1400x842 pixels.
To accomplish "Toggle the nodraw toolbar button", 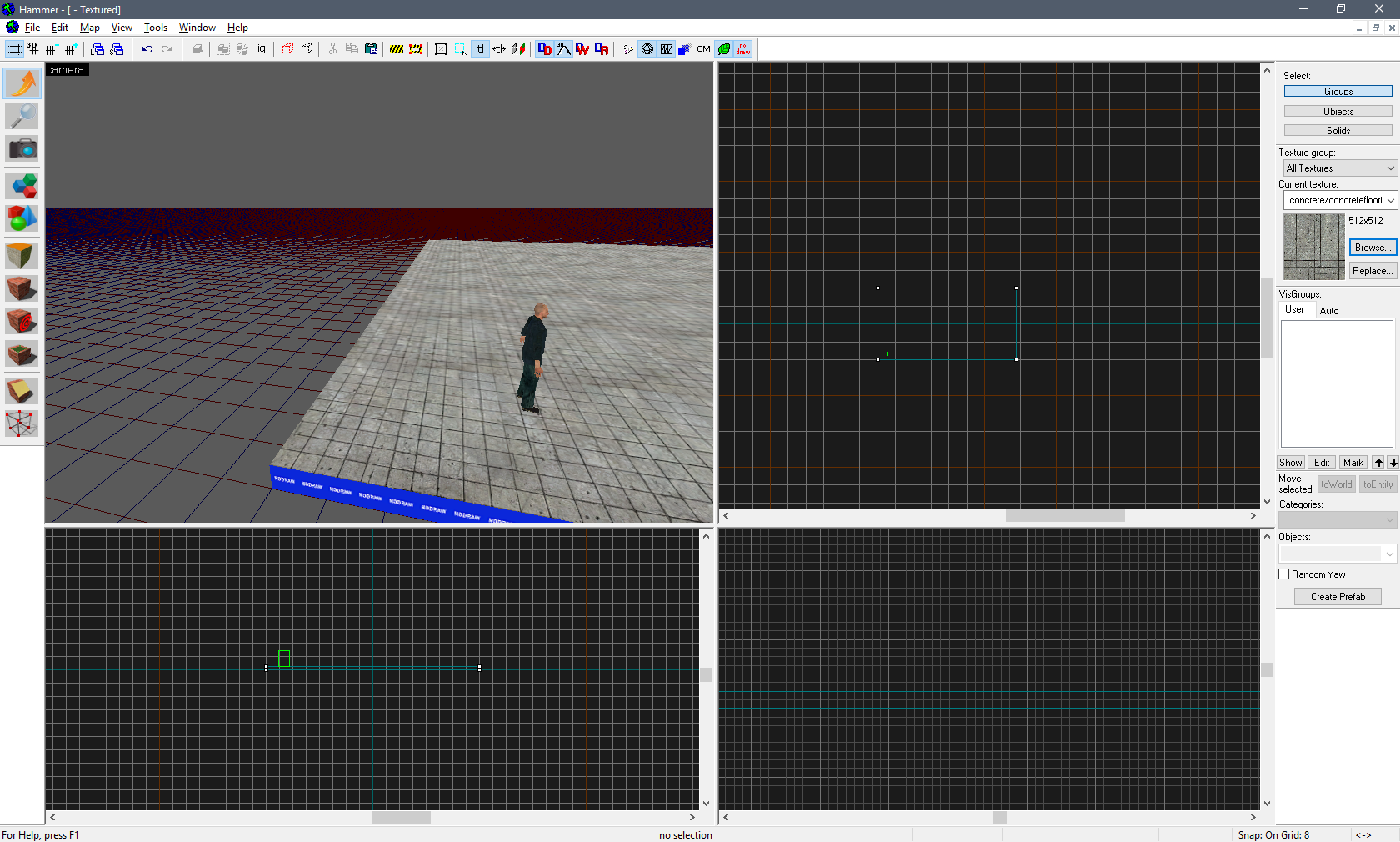I will 742,49.
